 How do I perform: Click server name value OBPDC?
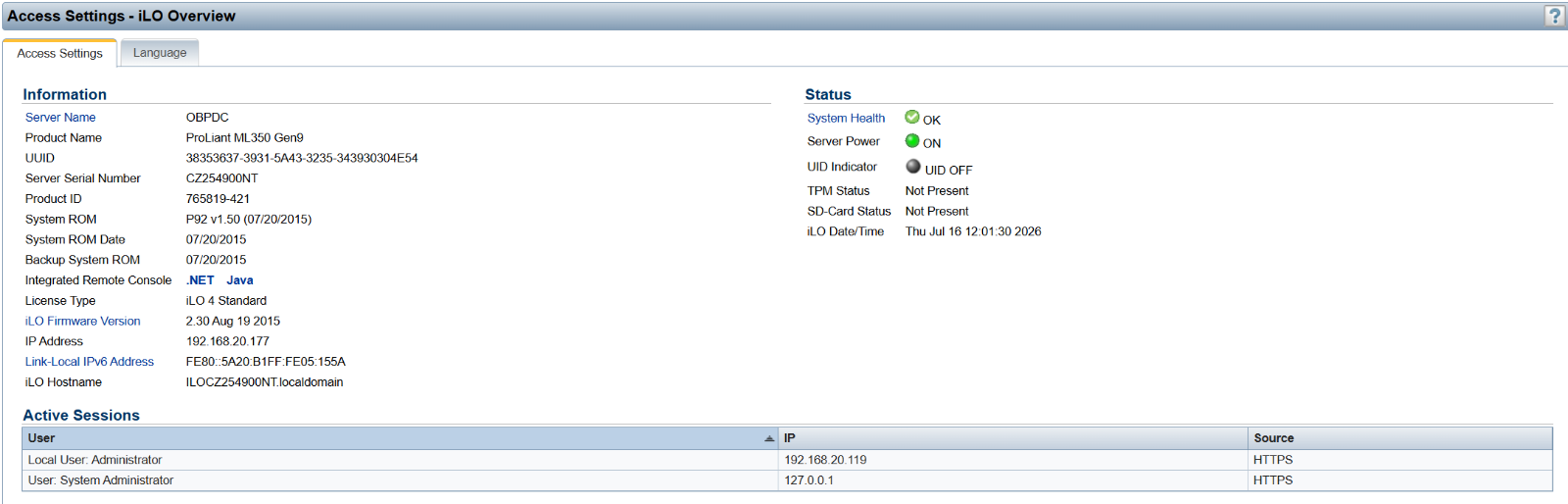[x=208, y=118]
